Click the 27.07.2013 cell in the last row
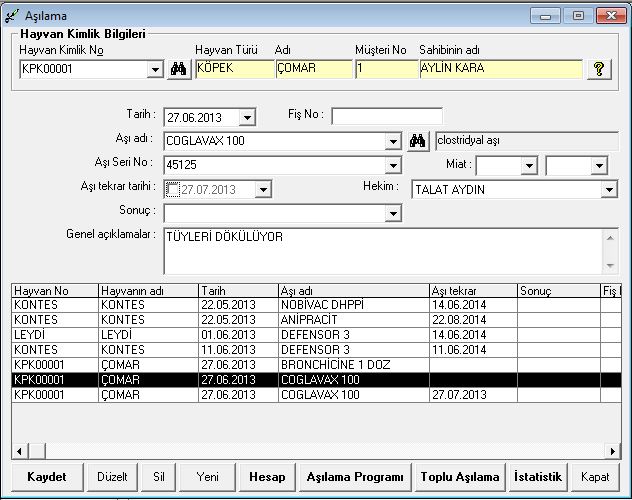Viewport: 632px width, 500px height. coord(473,395)
